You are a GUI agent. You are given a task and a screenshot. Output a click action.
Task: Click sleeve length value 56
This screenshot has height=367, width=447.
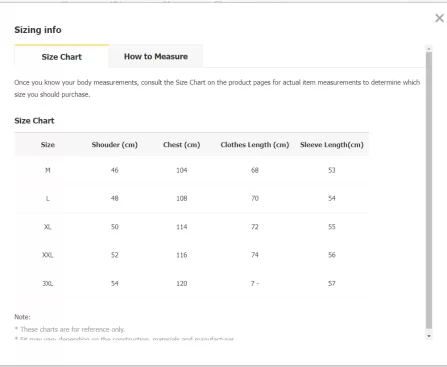tap(332, 255)
